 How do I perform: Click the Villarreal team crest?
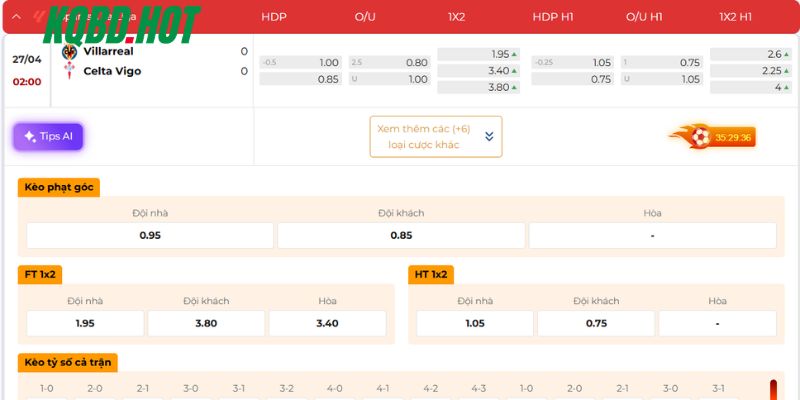(x=69, y=52)
